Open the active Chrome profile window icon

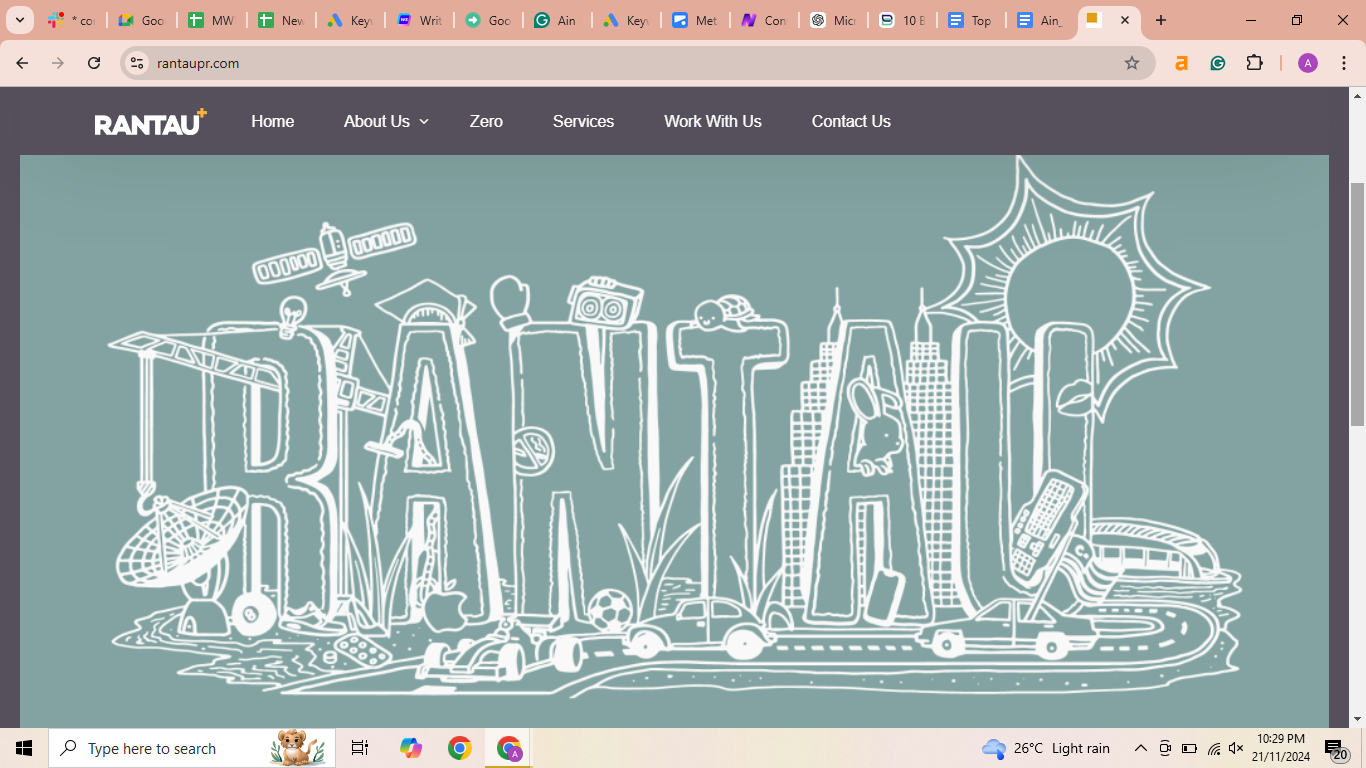click(509, 748)
